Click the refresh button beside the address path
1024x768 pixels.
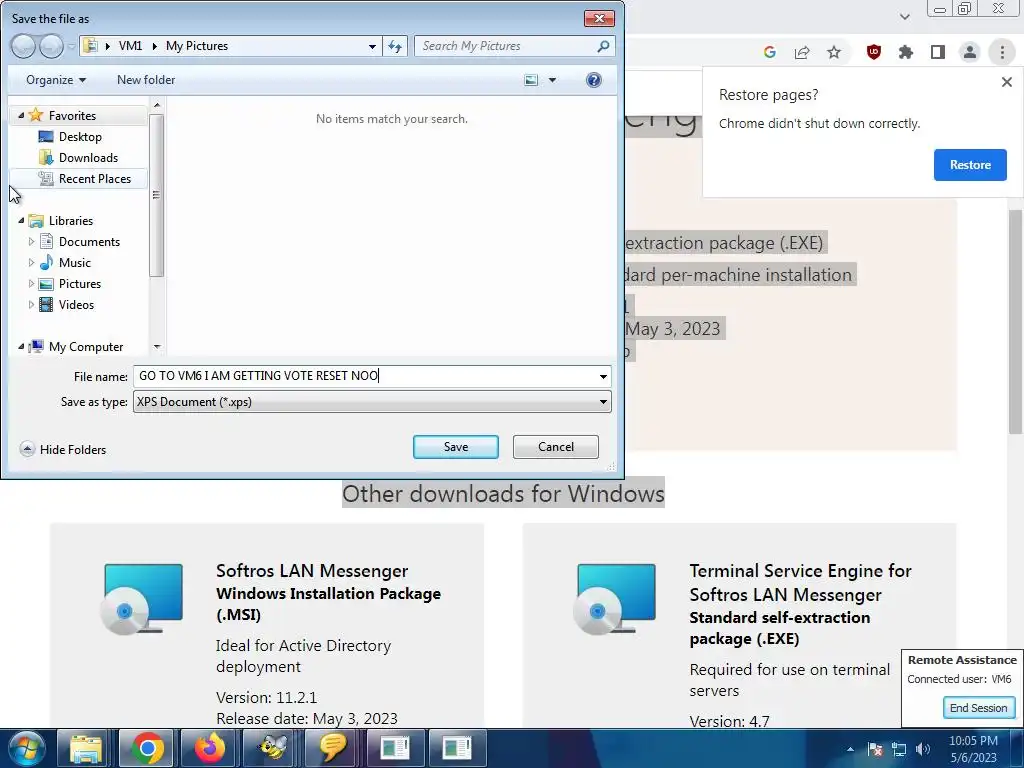pos(395,46)
